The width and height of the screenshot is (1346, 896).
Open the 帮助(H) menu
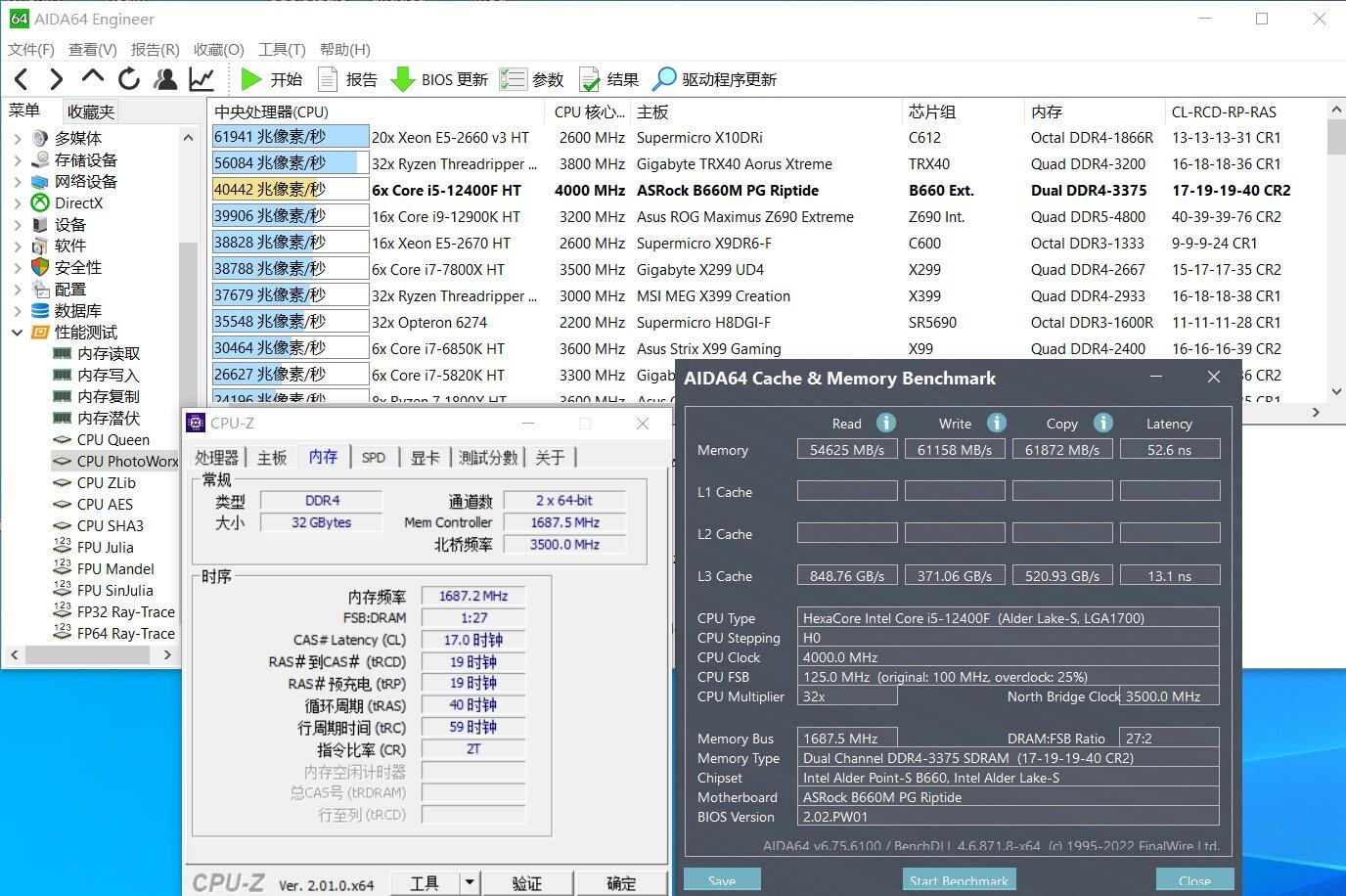coord(344,49)
